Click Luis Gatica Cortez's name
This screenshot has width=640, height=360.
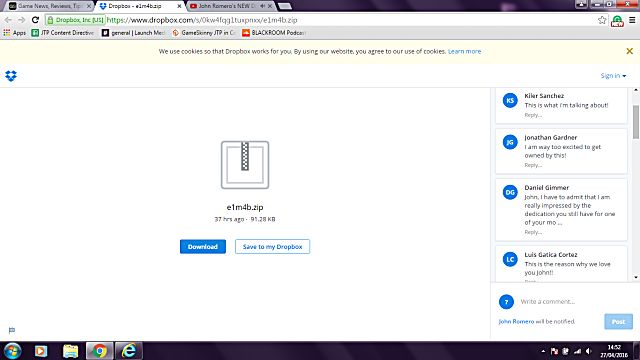point(551,255)
